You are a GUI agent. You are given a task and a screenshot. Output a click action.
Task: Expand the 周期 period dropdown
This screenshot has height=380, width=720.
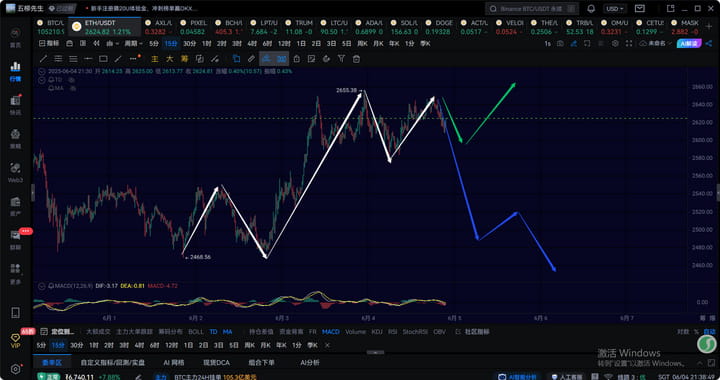[133, 44]
